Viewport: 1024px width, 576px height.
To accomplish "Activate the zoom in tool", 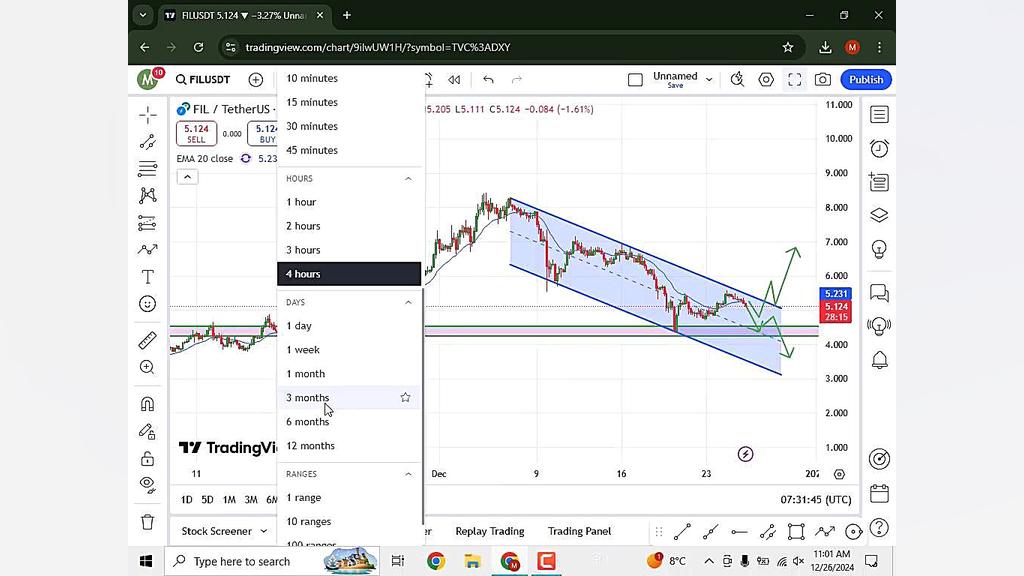I will coord(148,367).
